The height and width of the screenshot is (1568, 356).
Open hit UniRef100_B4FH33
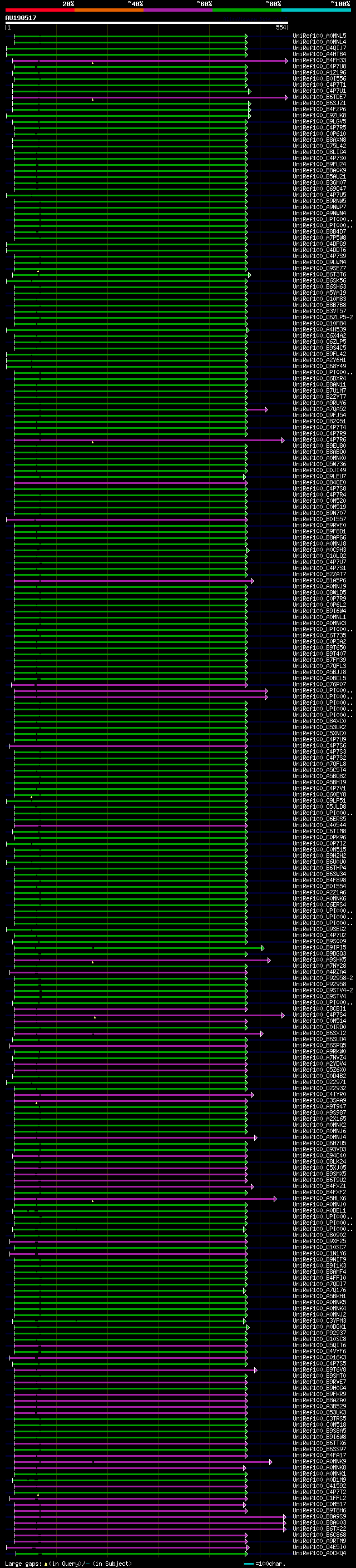click(319, 60)
